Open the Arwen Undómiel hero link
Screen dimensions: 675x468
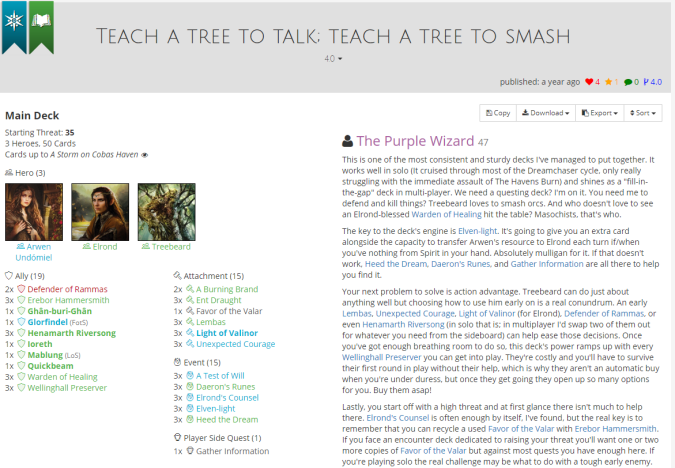click(34, 252)
